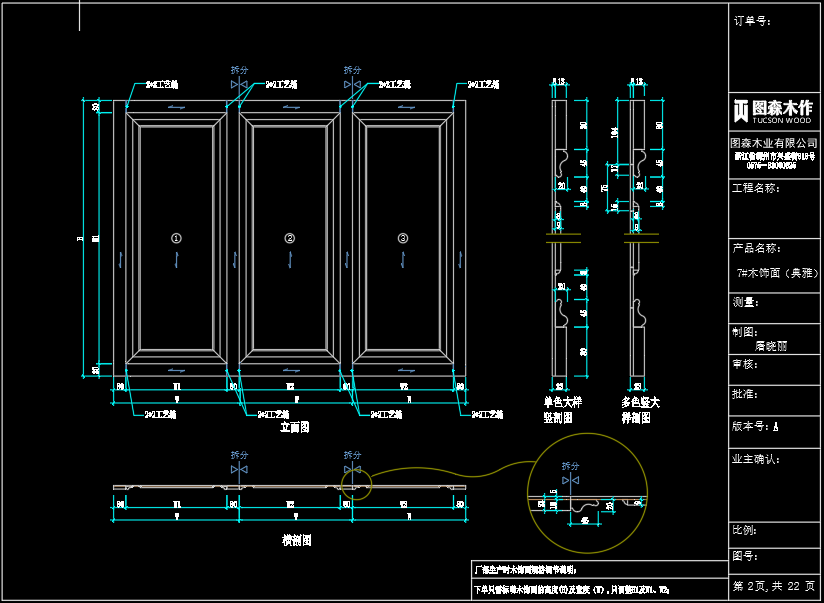The width and height of the screenshot is (824, 603).
Task: Click the circled number 1 panel marker
Action: coord(176,238)
